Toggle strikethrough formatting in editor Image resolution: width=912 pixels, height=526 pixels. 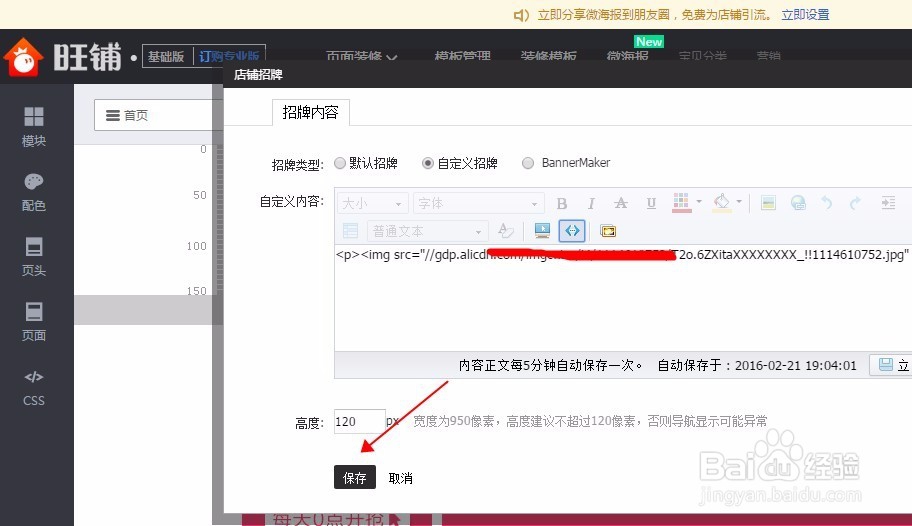click(621, 203)
